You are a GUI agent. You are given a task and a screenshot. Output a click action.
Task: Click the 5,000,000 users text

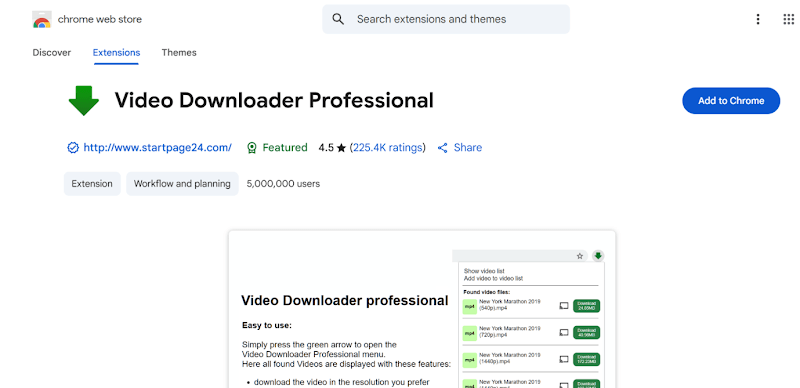tap(283, 184)
